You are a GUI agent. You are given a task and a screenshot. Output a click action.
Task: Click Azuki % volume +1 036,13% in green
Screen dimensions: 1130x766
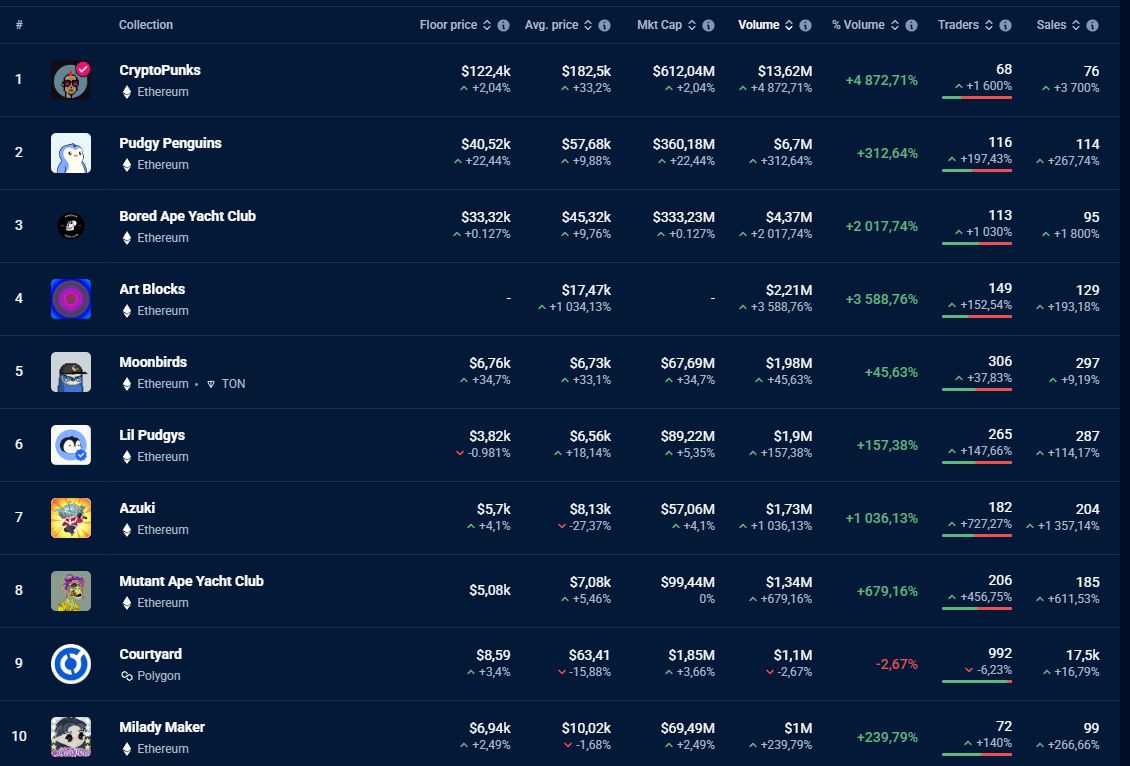tap(881, 518)
